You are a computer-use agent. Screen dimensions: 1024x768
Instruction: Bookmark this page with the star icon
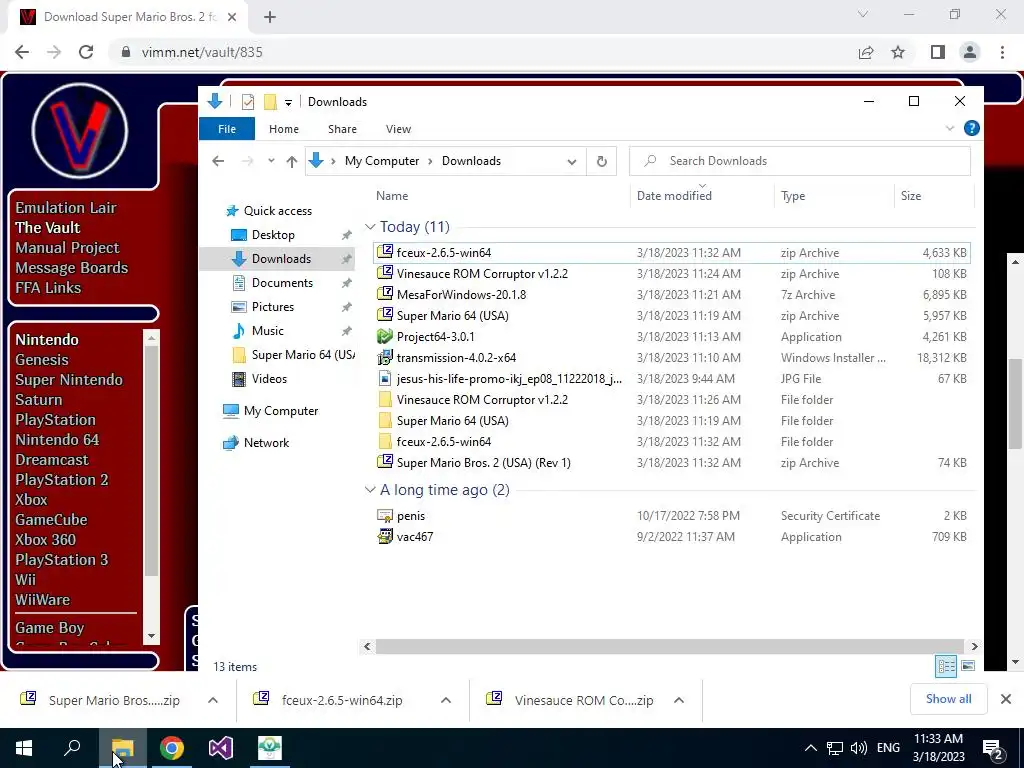click(898, 52)
